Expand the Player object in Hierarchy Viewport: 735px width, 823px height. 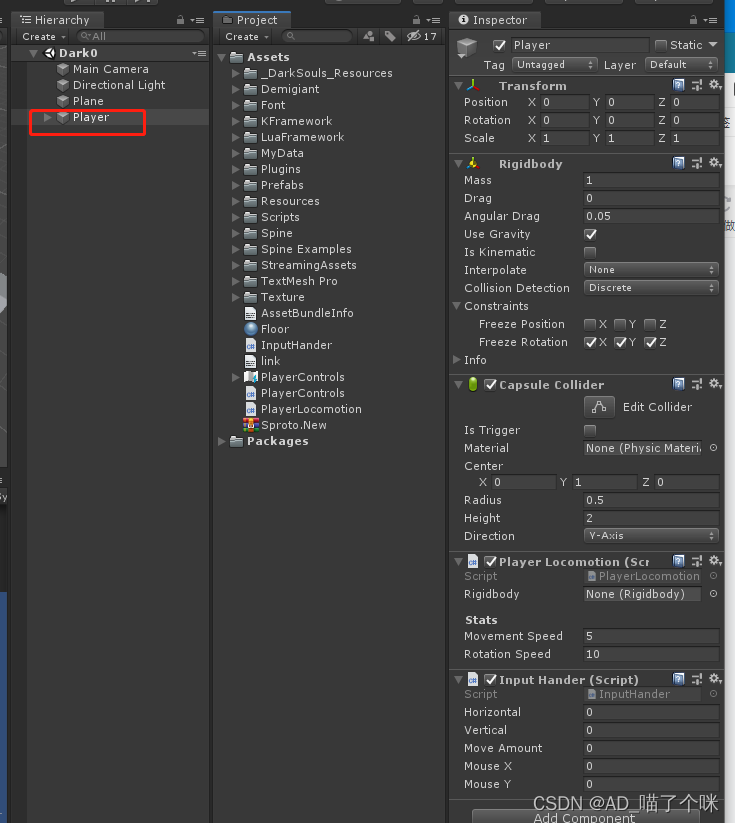click(47, 118)
